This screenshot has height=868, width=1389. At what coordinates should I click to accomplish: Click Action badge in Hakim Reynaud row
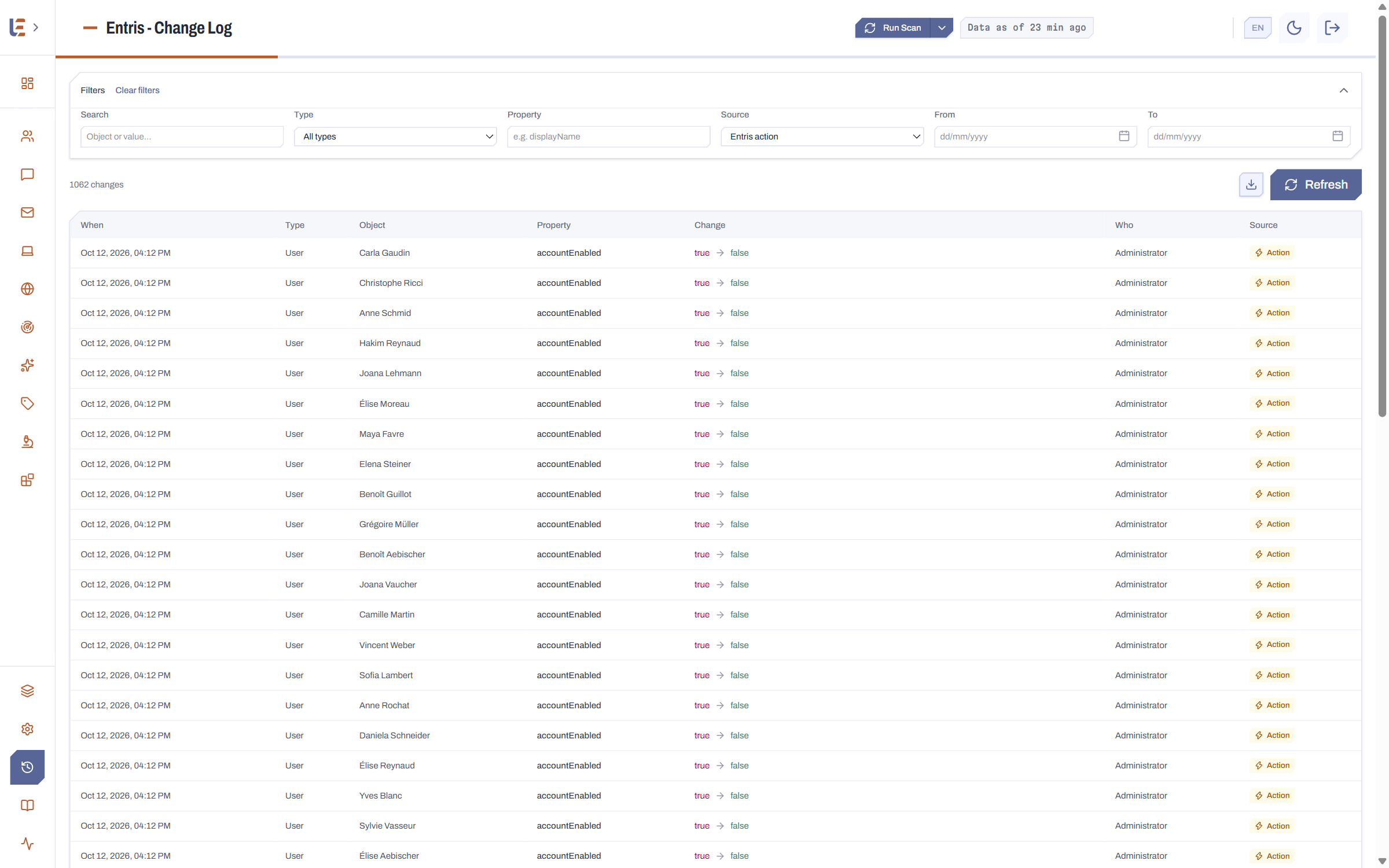(x=1272, y=343)
